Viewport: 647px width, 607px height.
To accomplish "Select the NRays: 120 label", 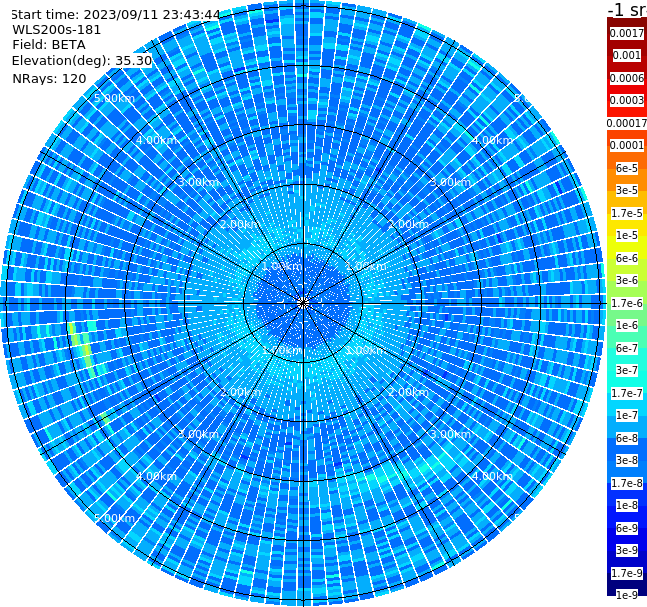I will [x=49, y=78].
